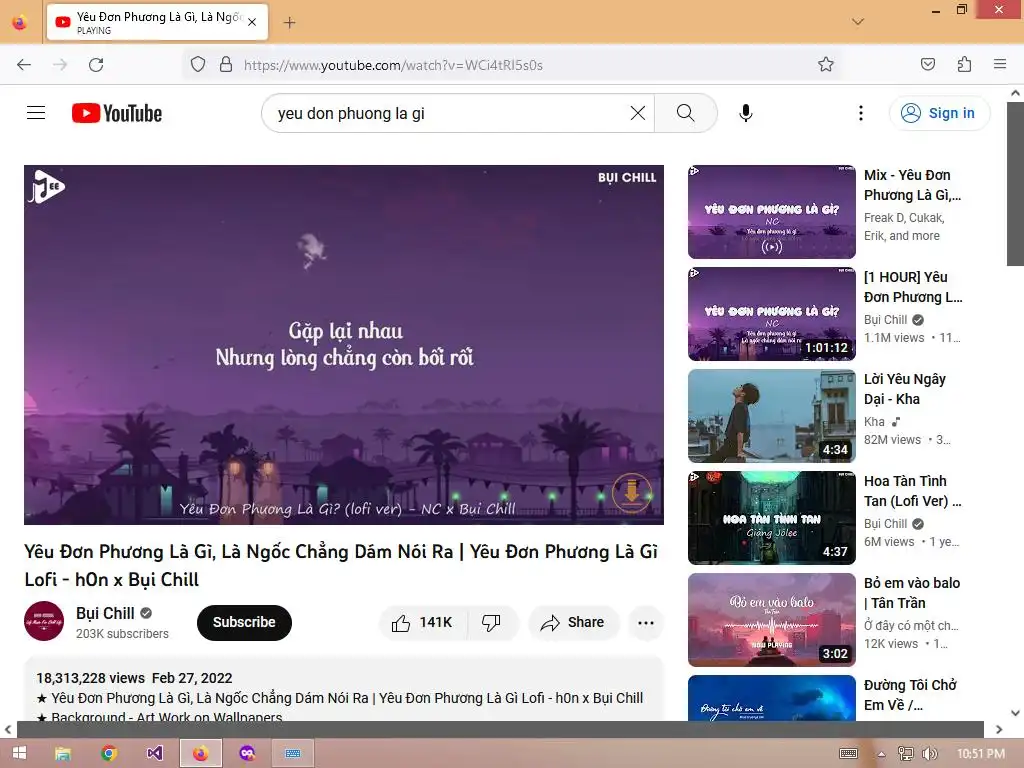The height and width of the screenshot is (768, 1024).
Task: Share the video
Action: [x=573, y=622]
